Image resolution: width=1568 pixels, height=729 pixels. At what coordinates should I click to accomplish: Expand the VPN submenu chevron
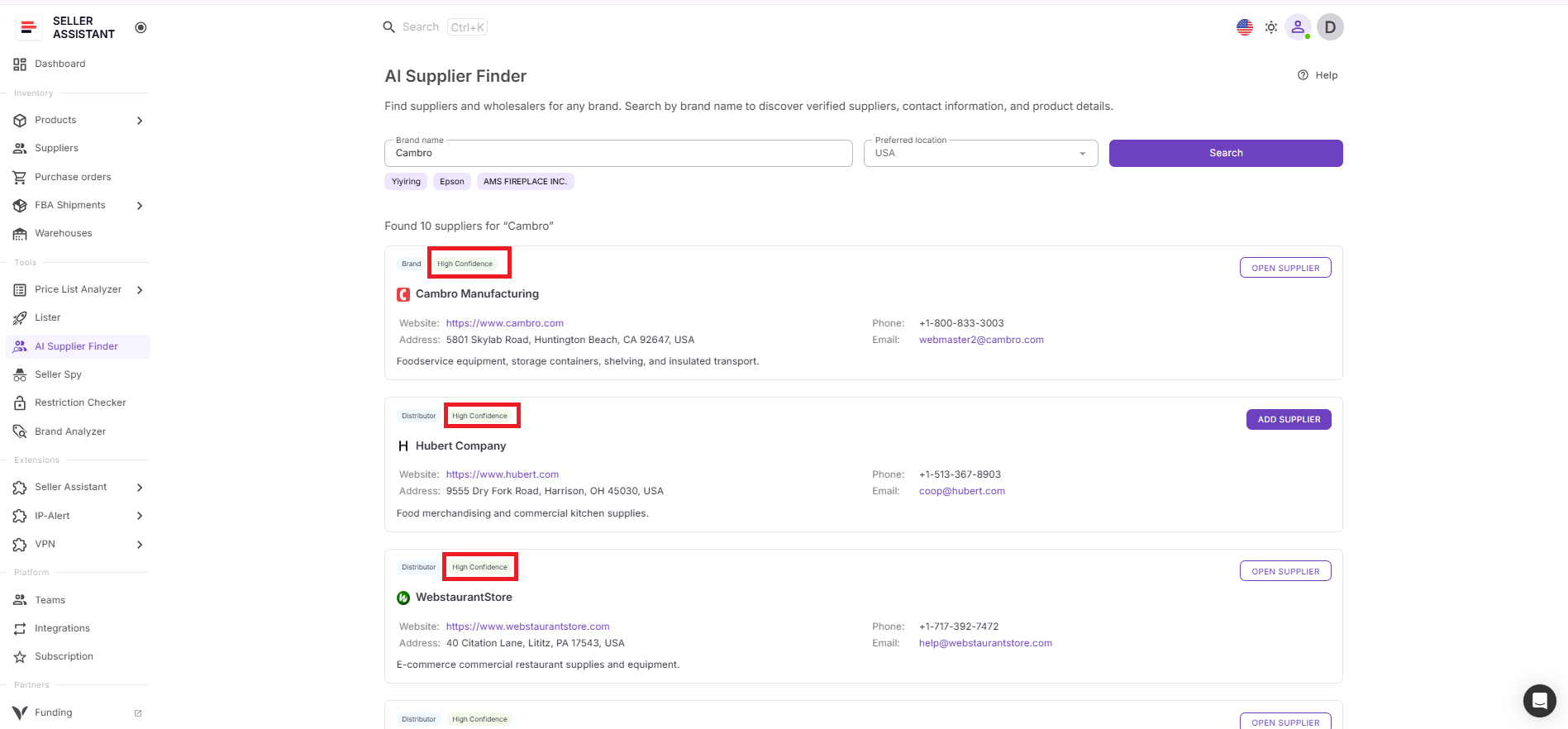click(x=140, y=545)
